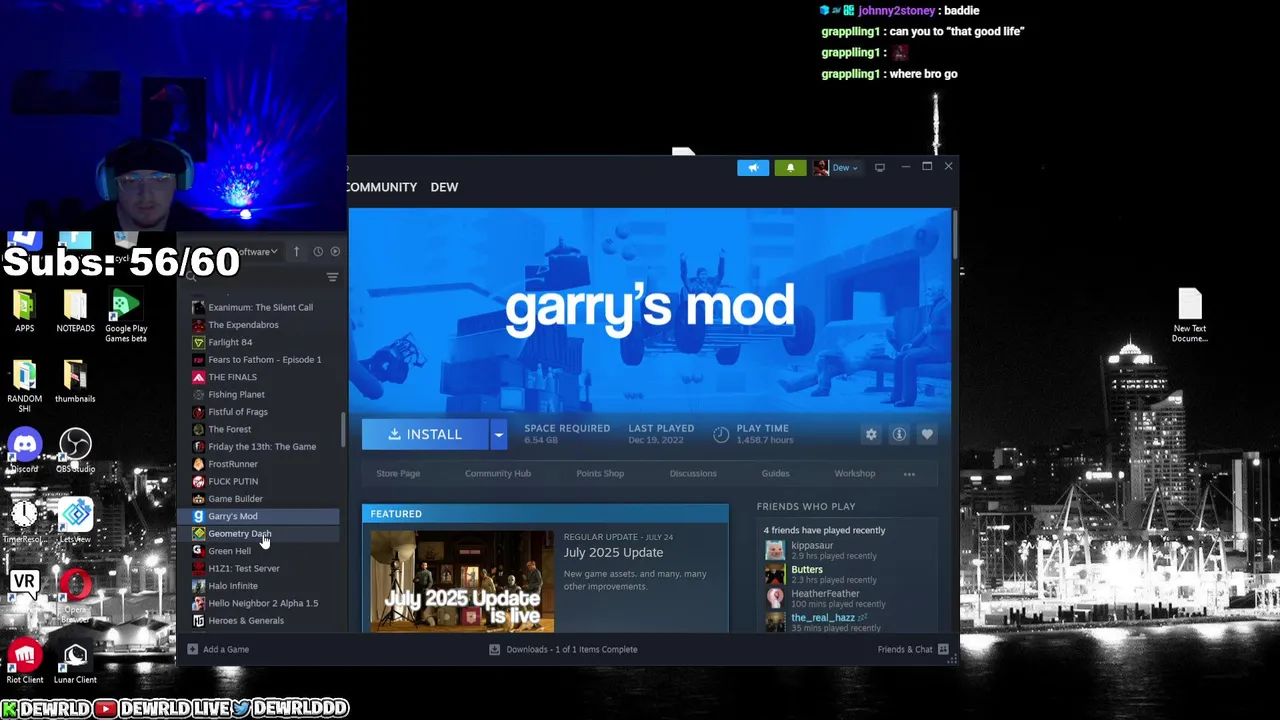
Task: Open the TimerResolution desktop clock shortcut
Action: (25, 520)
